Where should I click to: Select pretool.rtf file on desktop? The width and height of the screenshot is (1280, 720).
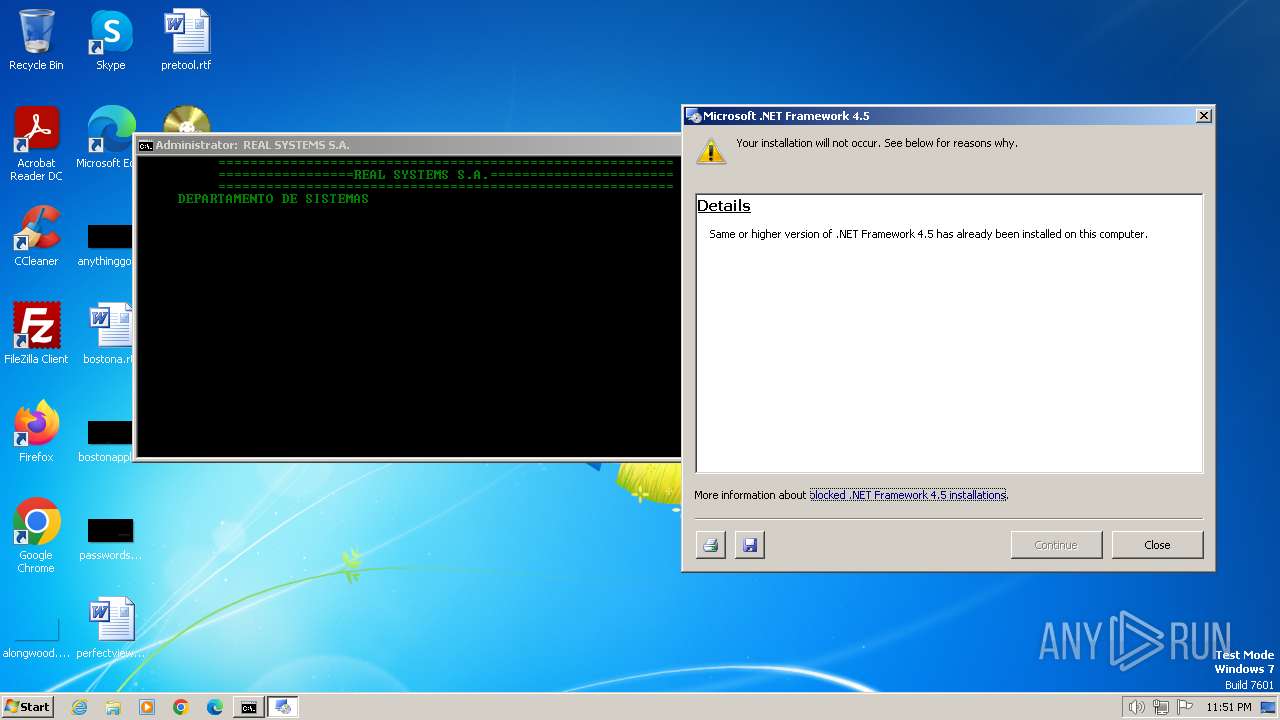click(x=186, y=41)
